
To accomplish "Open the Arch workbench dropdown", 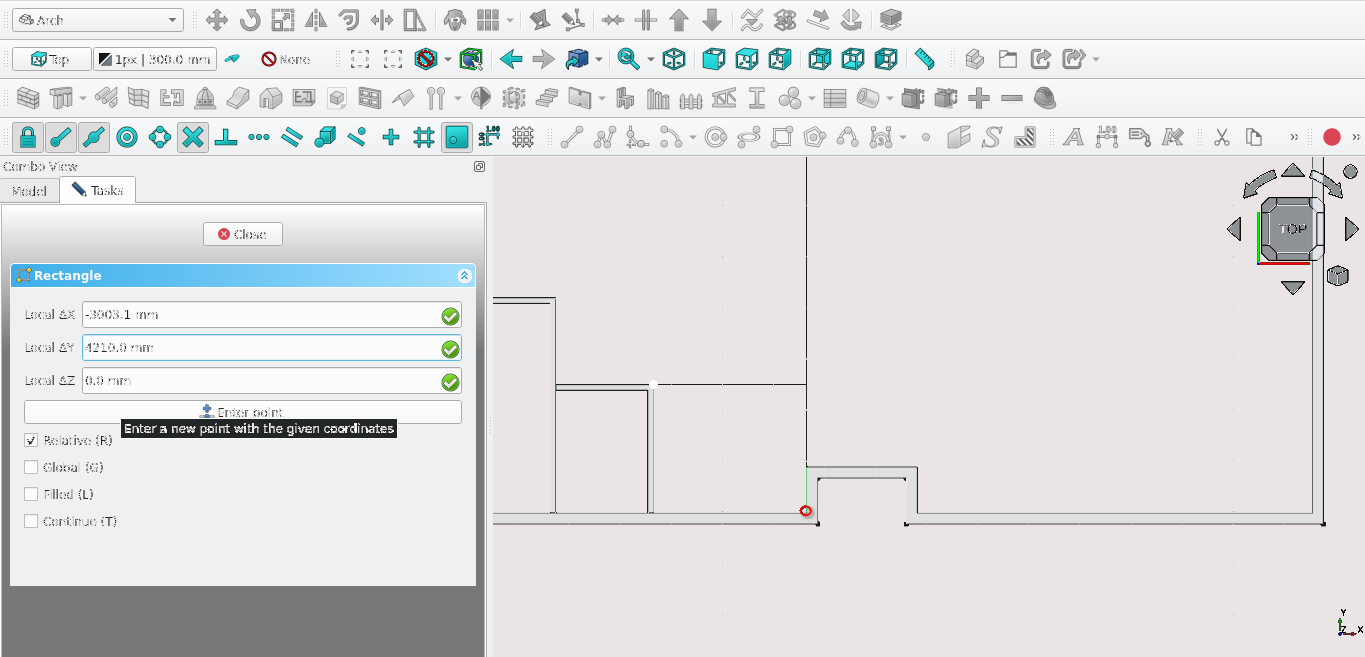I will click(x=98, y=20).
